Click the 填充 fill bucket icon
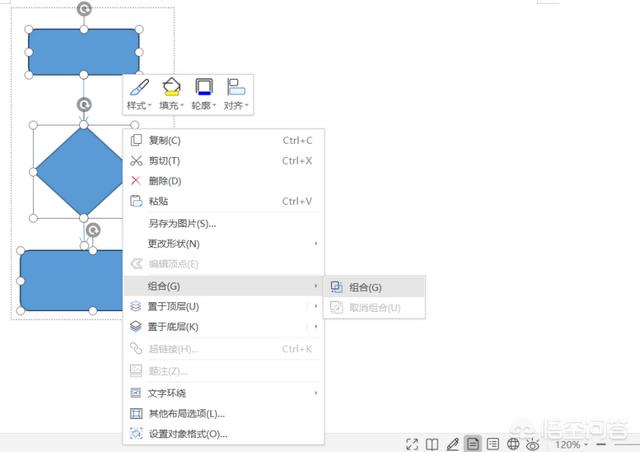 (171, 88)
